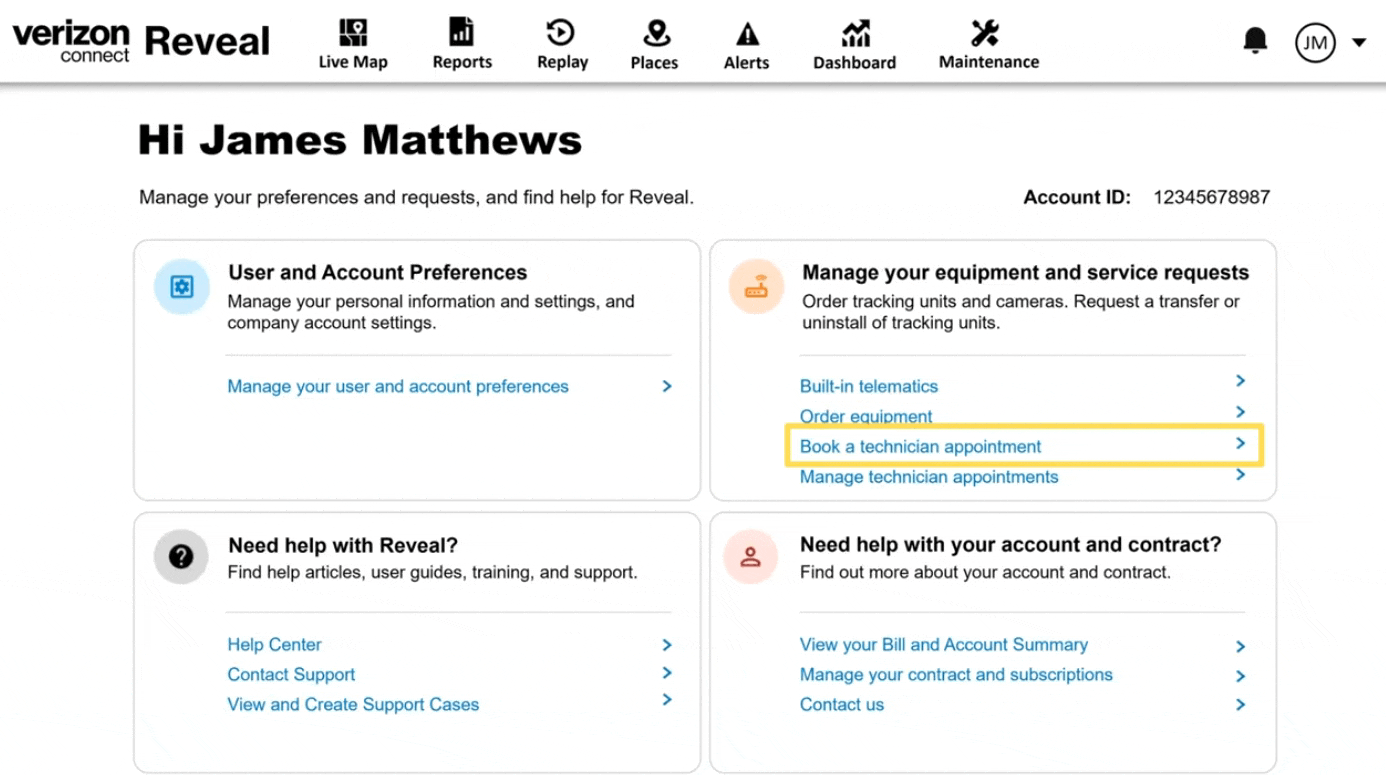Click the Maintenance menu label
Image resolution: width=1386 pixels, height=775 pixels.
click(x=989, y=62)
